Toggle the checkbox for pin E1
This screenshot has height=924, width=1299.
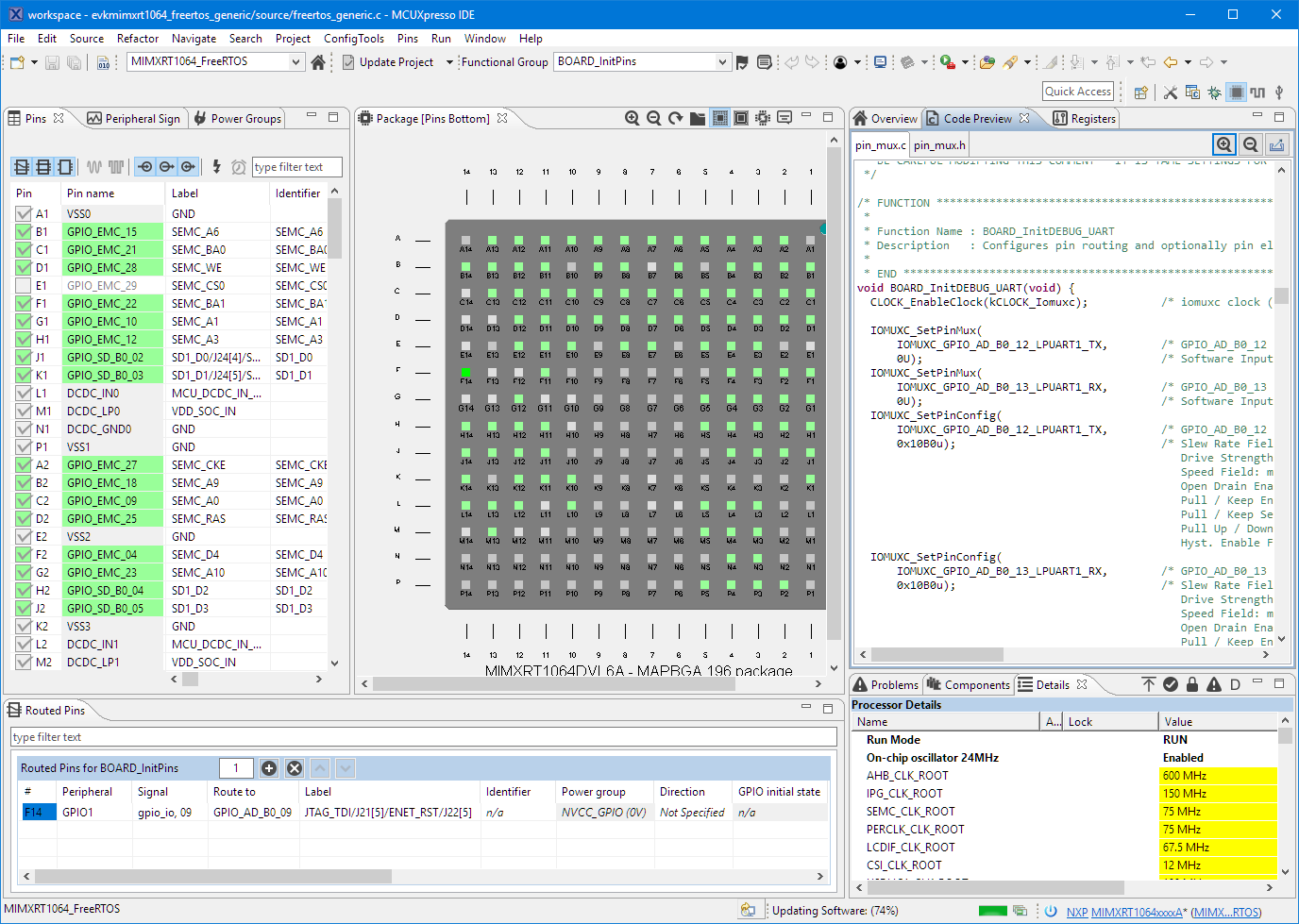coord(24,286)
